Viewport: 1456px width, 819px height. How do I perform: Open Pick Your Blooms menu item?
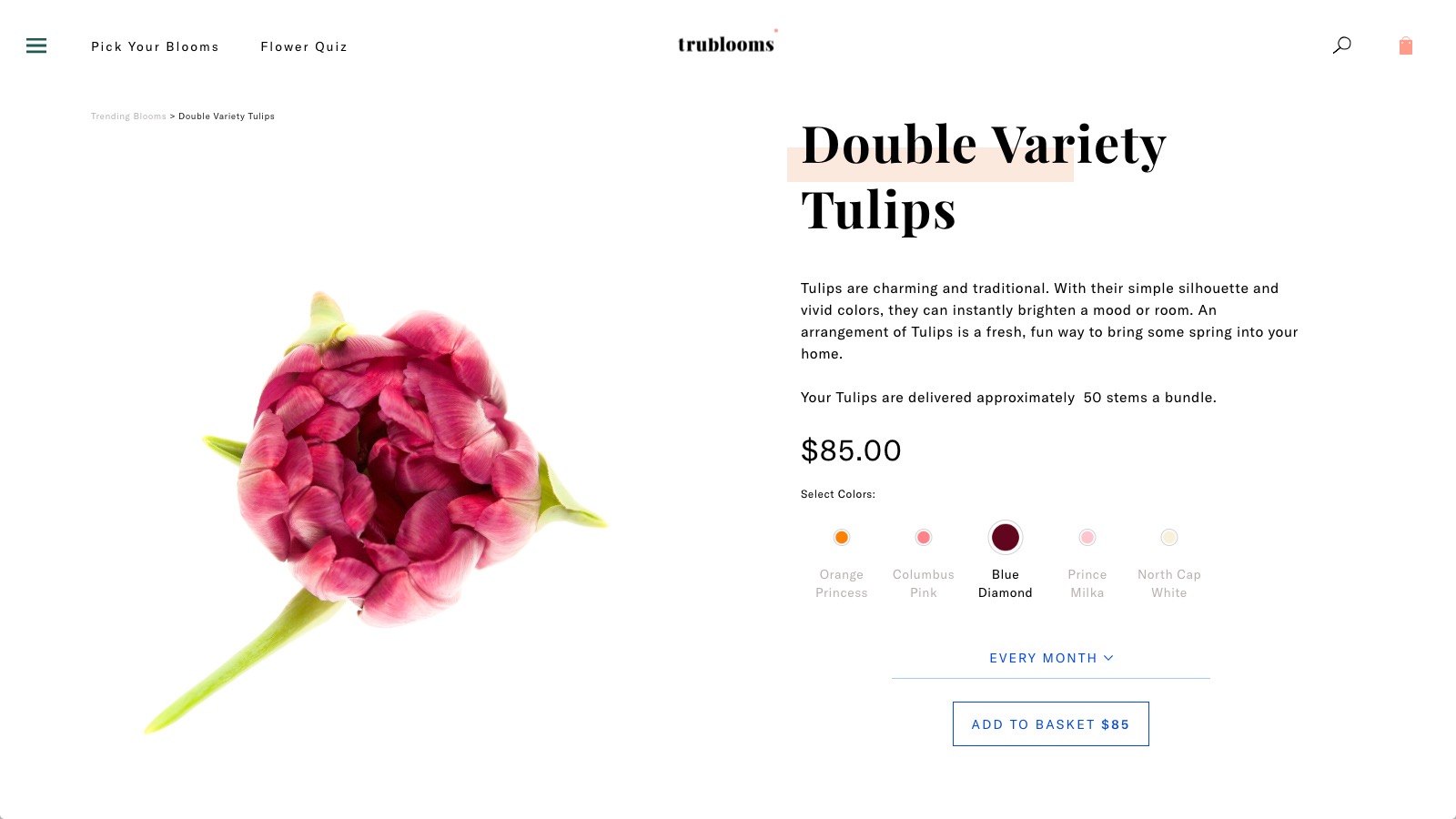coord(155,46)
